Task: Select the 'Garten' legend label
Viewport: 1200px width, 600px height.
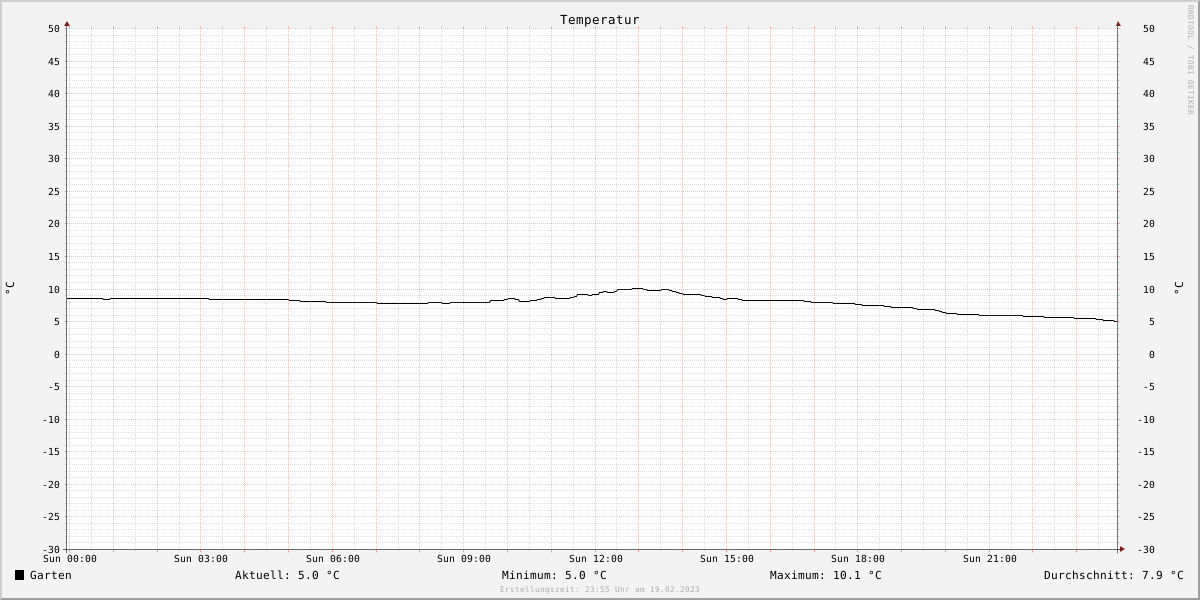Action: point(50,575)
